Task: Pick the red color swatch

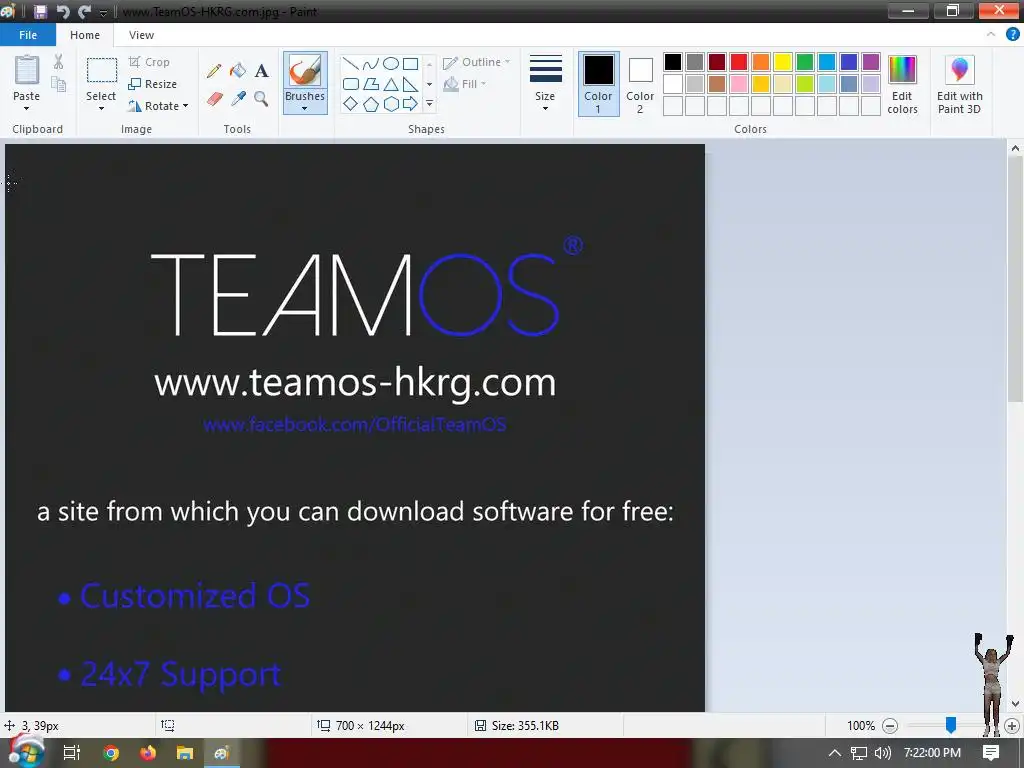Action: 739,62
